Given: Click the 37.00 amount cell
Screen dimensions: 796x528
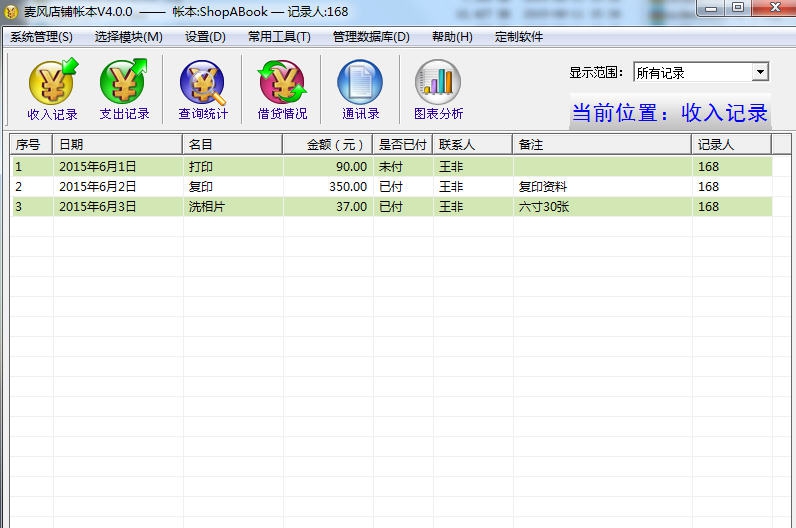Looking at the screenshot, I should coord(327,207).
